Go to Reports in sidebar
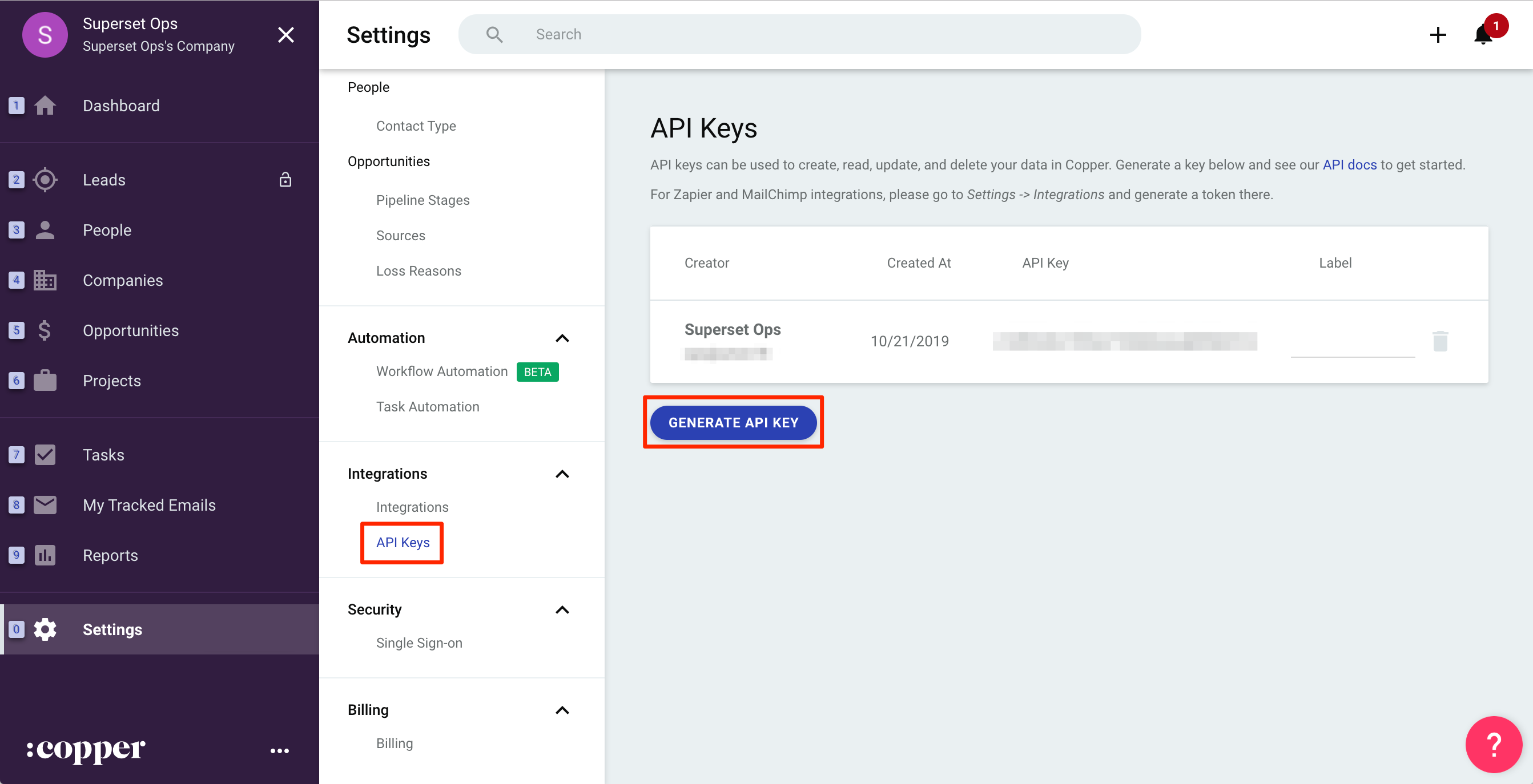The image size is (1533, 784). point(110,556)
